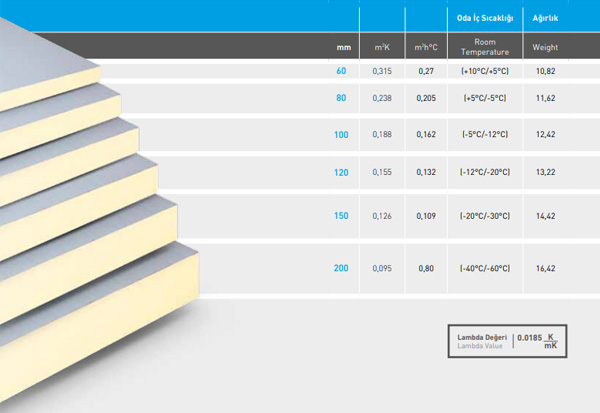Select the 80 mm thickness value
600x413 pixels.
(x=341, y=97)
